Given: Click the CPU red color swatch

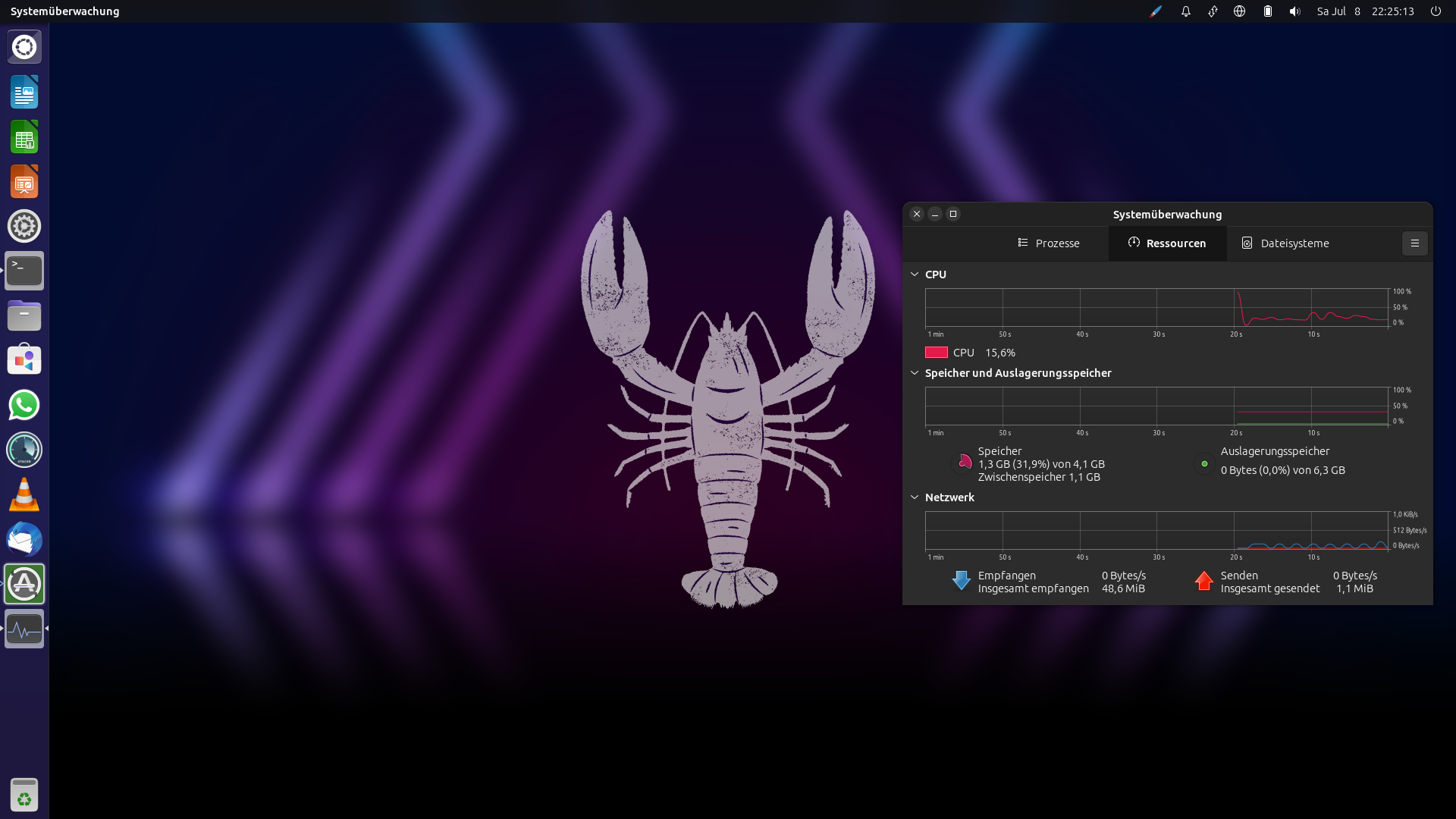Looking at the screenshot, I should 937,353.
